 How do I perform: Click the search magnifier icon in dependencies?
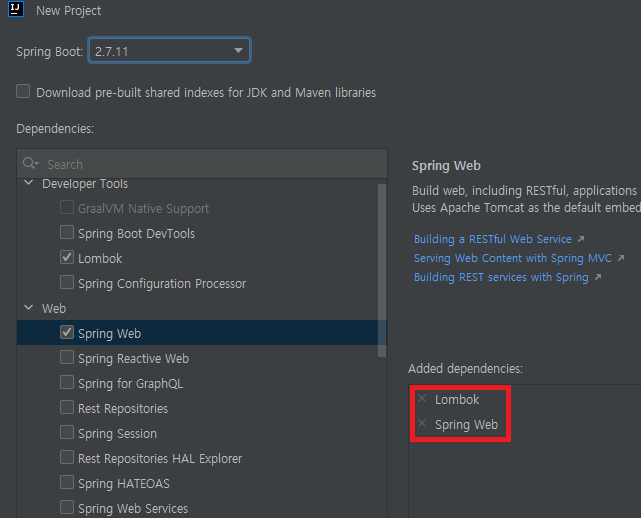pyautogui.click(x=30, y=163)
